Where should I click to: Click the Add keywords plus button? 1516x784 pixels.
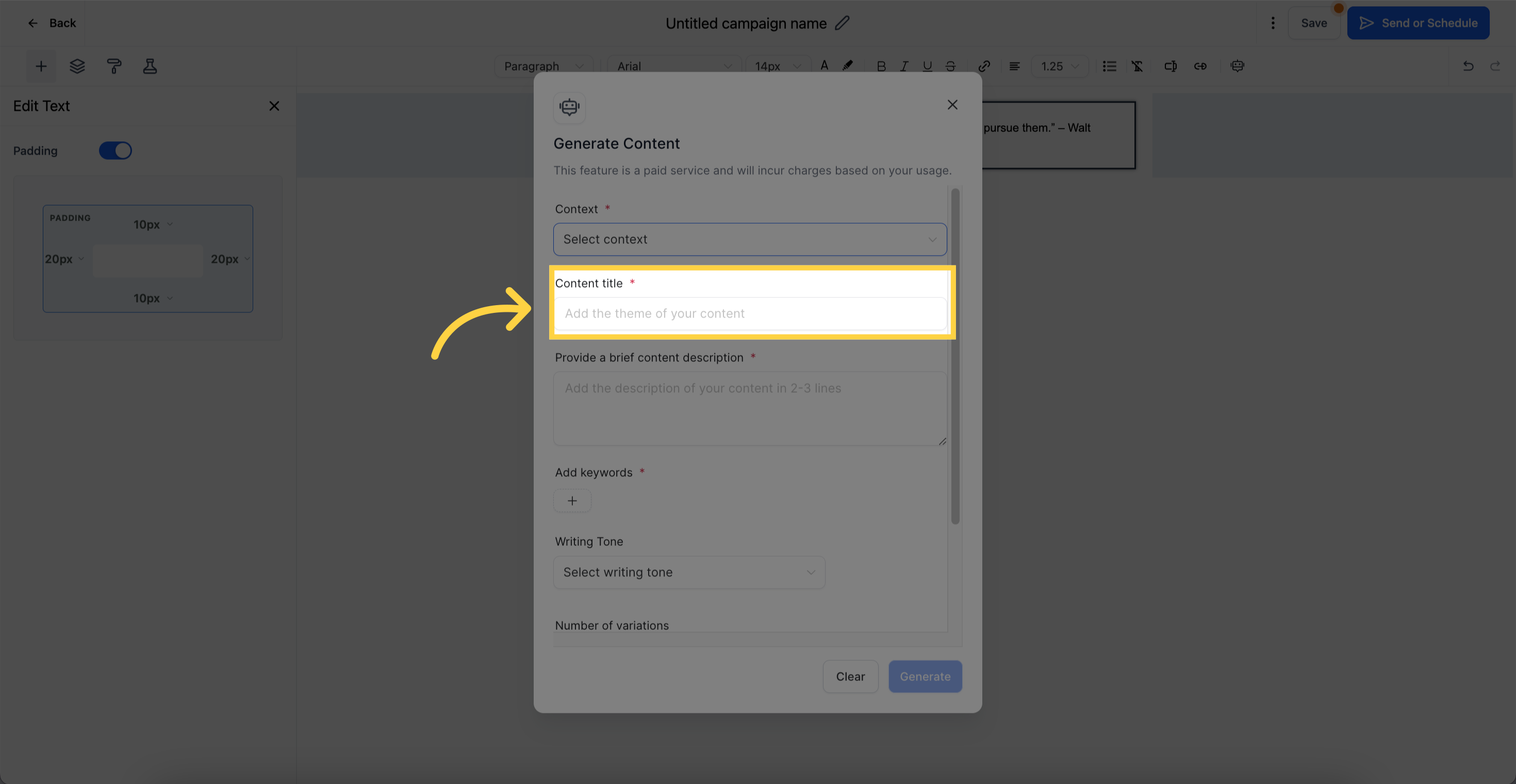(572, 500)
